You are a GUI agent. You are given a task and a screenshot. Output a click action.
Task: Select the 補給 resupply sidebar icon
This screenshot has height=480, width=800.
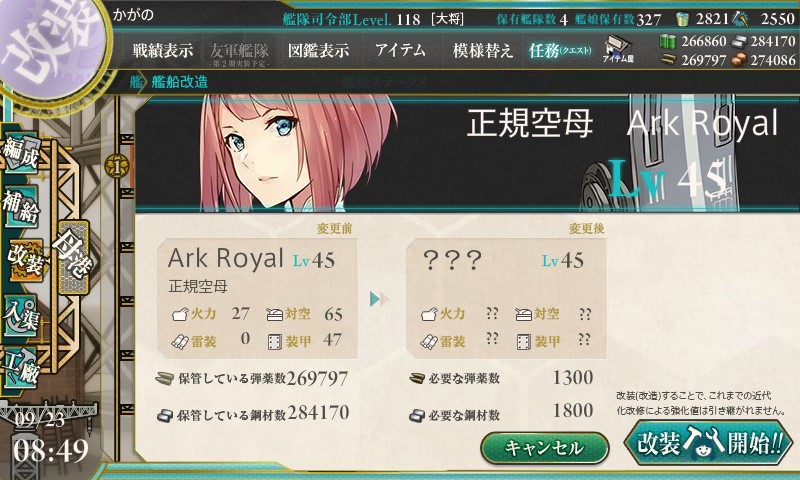(21, 206)
